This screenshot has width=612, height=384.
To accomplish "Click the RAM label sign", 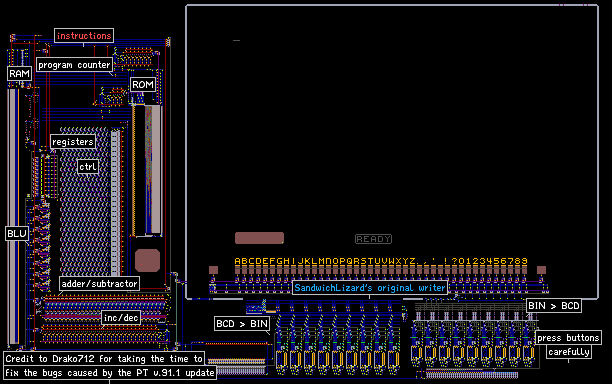I will [20, 73].
